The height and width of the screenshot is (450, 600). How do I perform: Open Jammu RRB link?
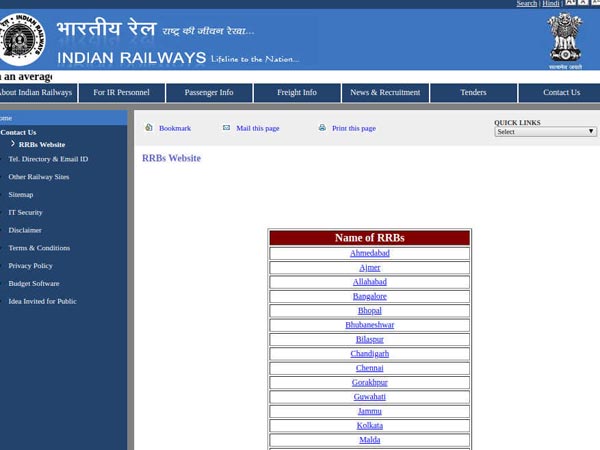tap(370, 411)
